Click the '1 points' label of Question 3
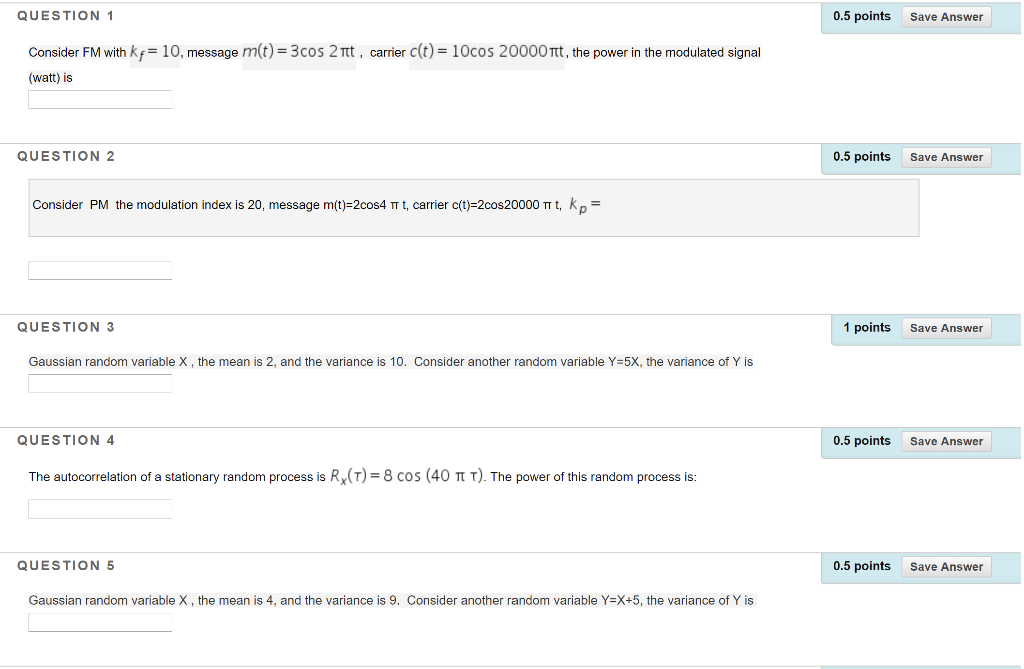1024x669 pixels. coord(867,327)
